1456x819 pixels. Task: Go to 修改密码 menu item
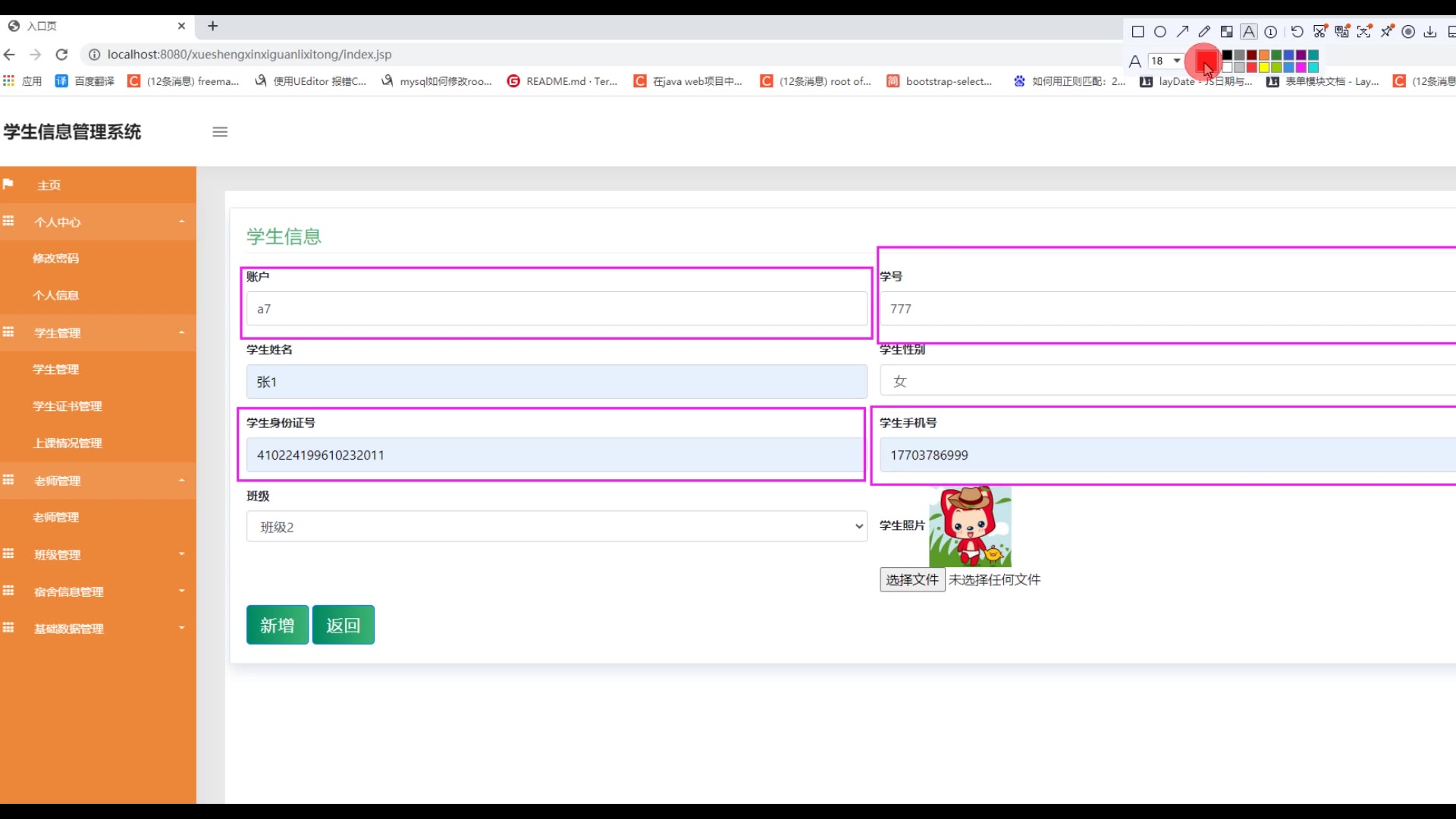tap(56, 259)
